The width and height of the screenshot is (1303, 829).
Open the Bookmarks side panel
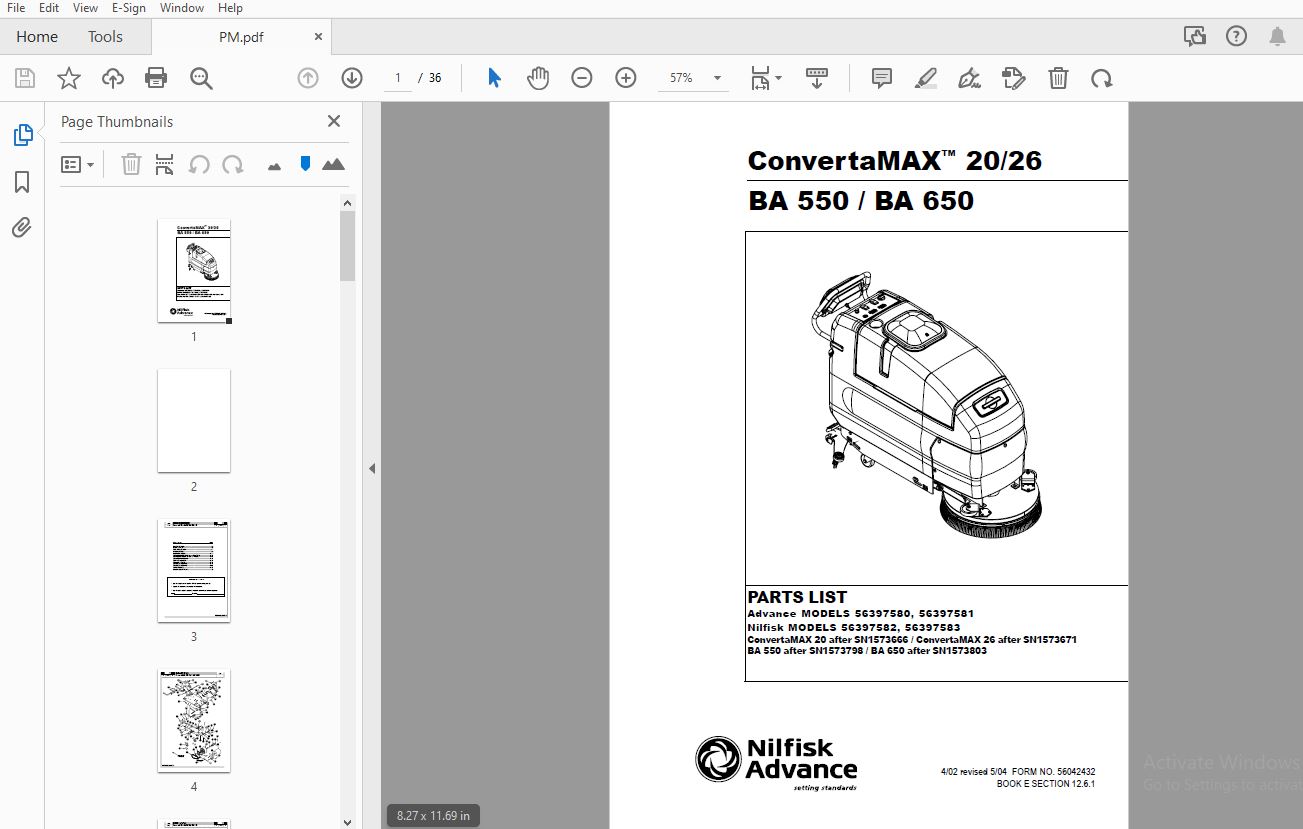pyautogui.click(x=22, y=182)
